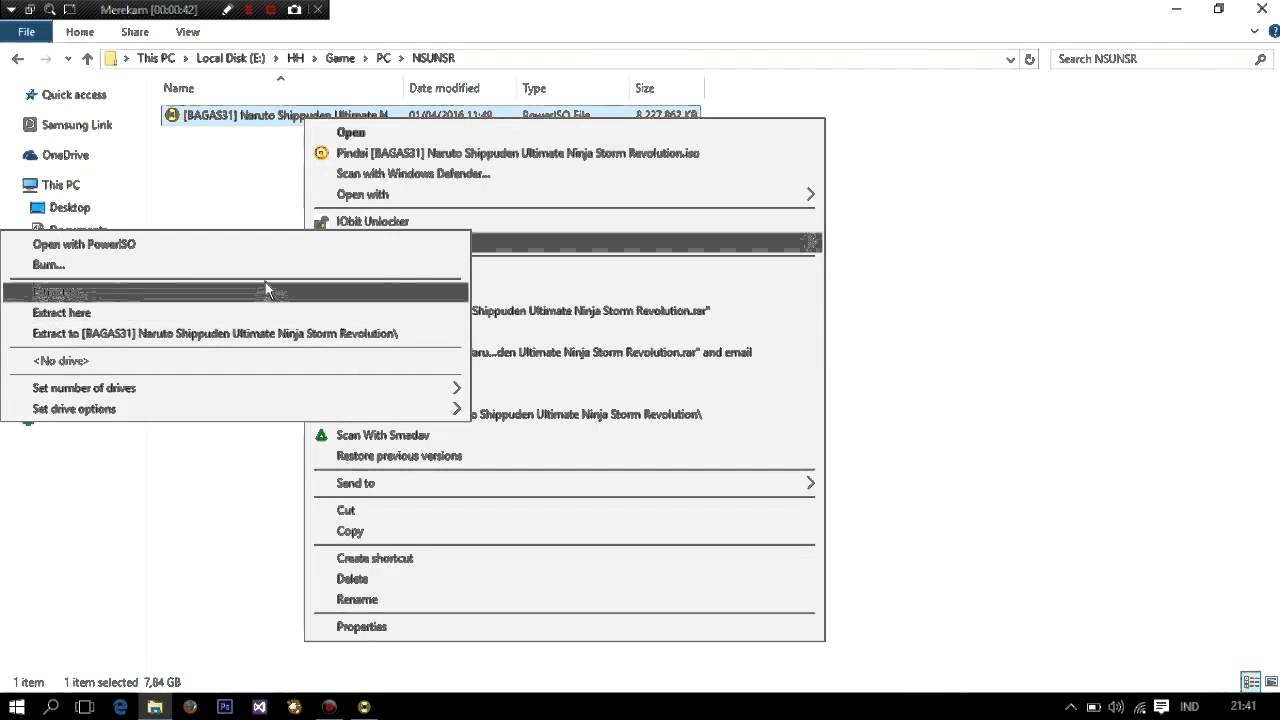
Task: Choose Scan With Smadav
Action: pyautogui.click(x=564, y=436)
